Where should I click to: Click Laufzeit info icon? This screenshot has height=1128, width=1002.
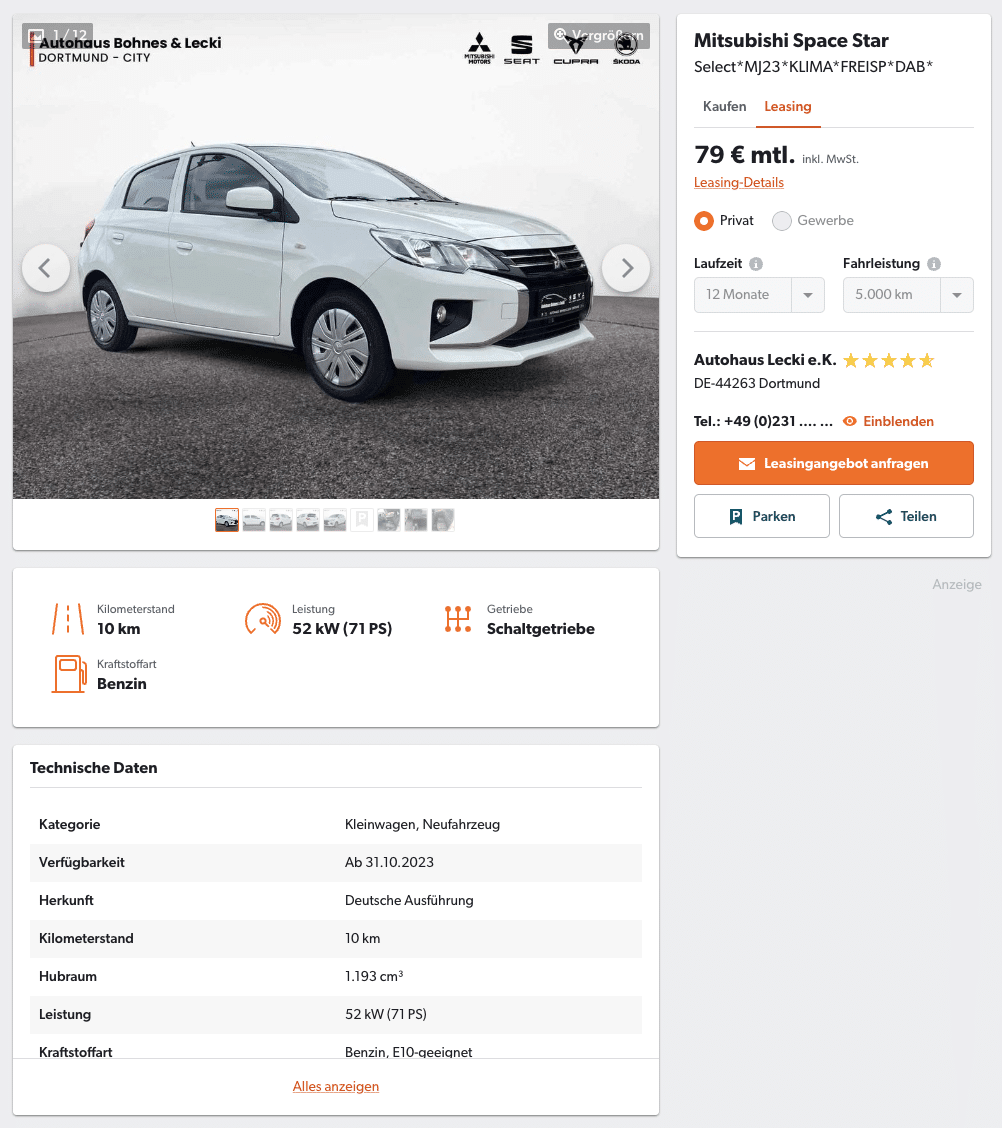pyautogui.click(x=756, y=264)
